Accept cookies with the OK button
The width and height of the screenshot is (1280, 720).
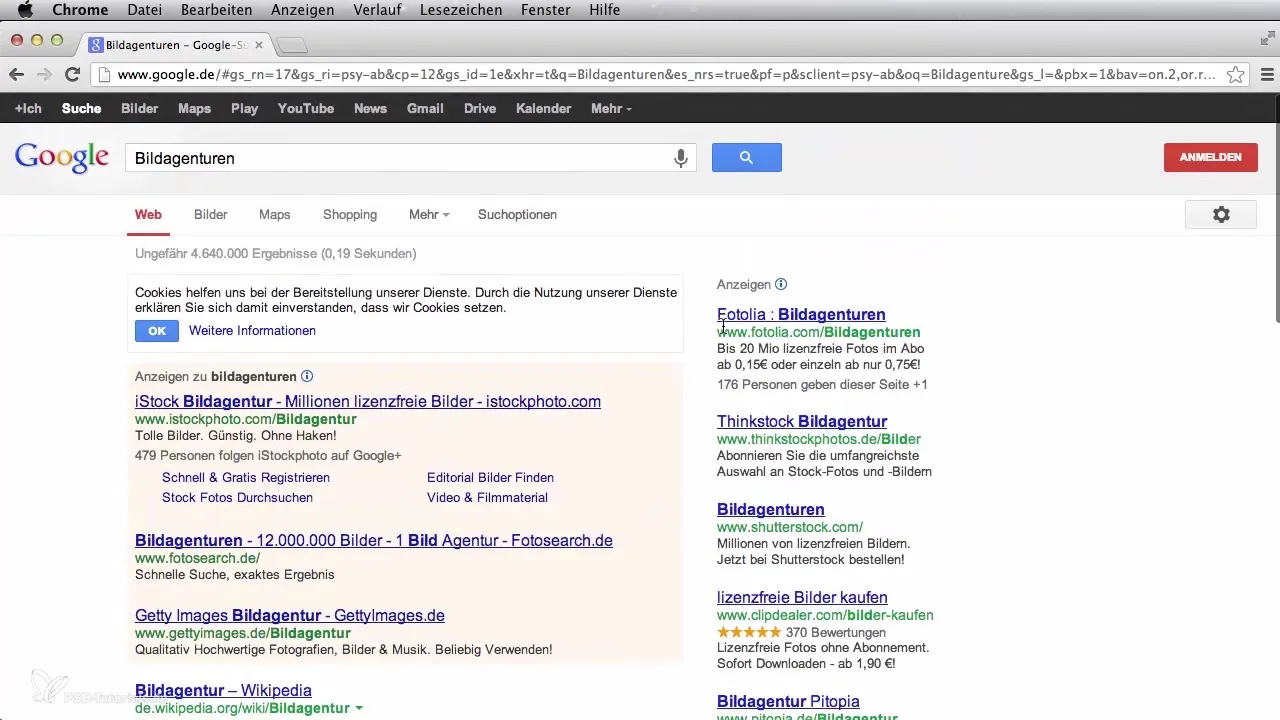click(157, 331)
